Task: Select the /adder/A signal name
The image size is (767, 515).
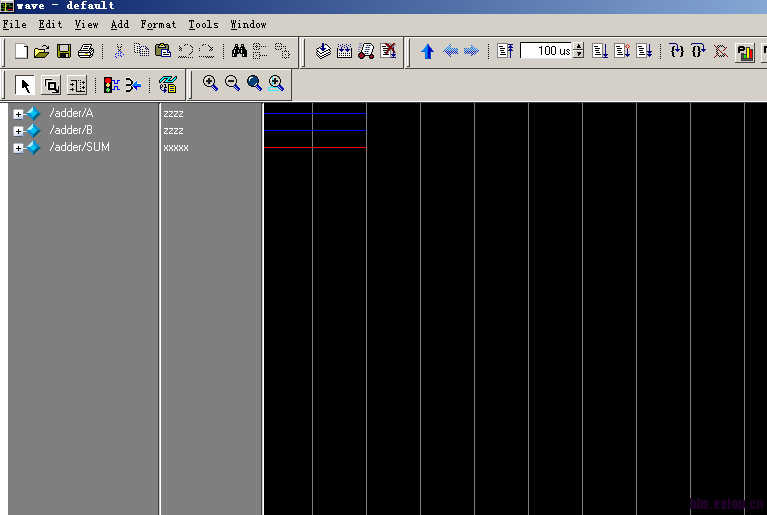Action: 71,113
